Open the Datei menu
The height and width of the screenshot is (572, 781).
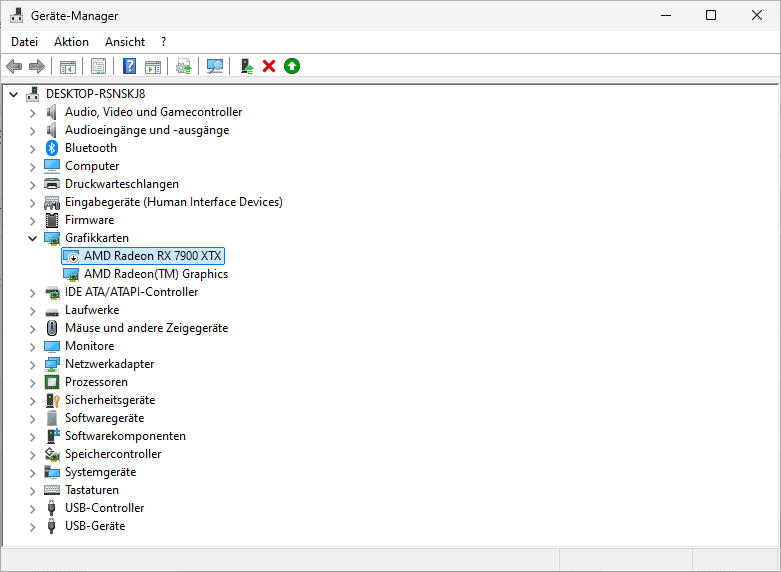tap(24, 42)
